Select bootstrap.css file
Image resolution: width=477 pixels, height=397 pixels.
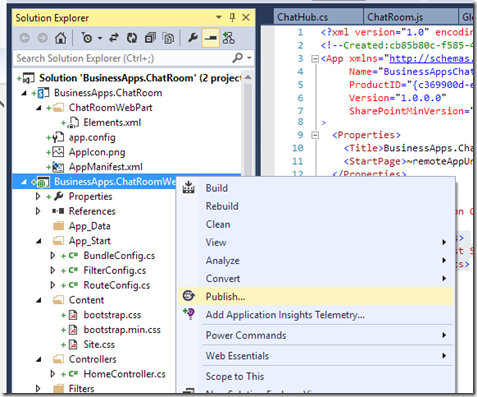[112, 315]
